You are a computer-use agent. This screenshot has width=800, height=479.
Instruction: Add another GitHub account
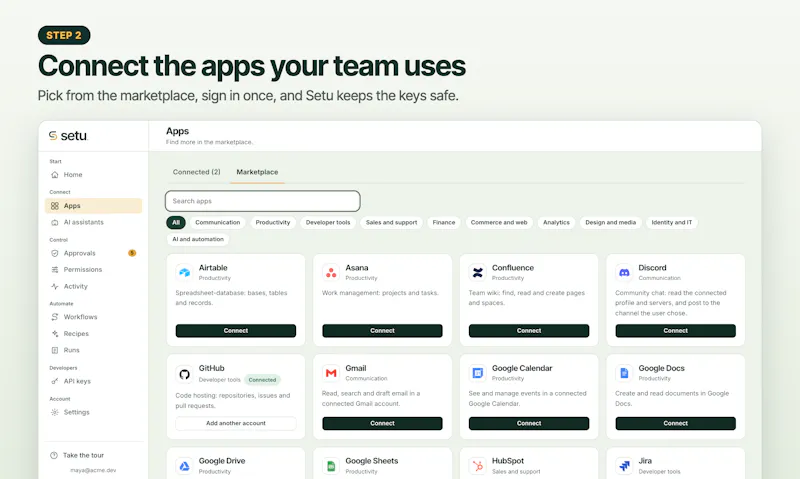(236, 423)
